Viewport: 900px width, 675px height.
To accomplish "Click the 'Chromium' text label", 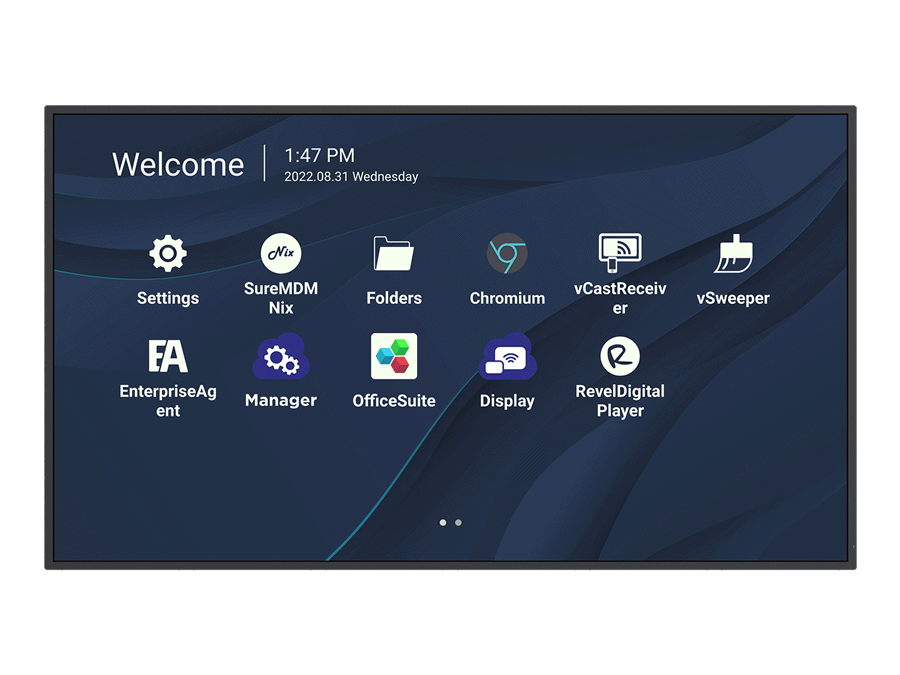I will [507, 298].
